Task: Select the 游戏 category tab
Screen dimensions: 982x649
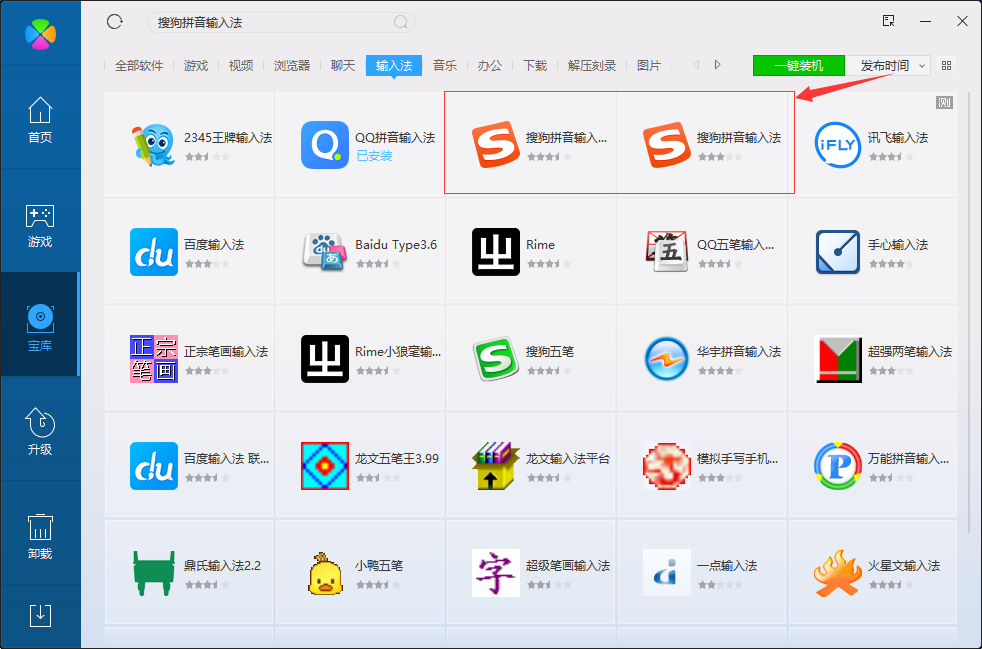Action: (195, 65)
